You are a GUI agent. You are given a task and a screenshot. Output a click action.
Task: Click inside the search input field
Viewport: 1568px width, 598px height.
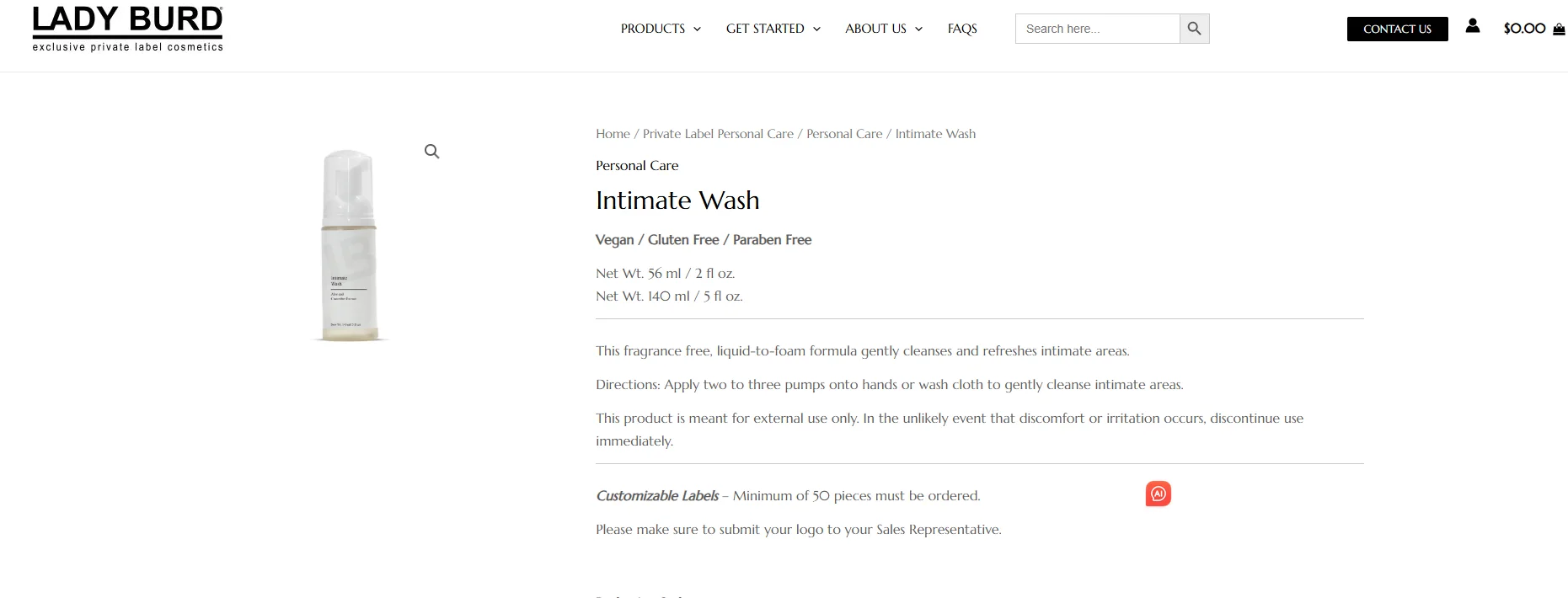[1095, 28]
